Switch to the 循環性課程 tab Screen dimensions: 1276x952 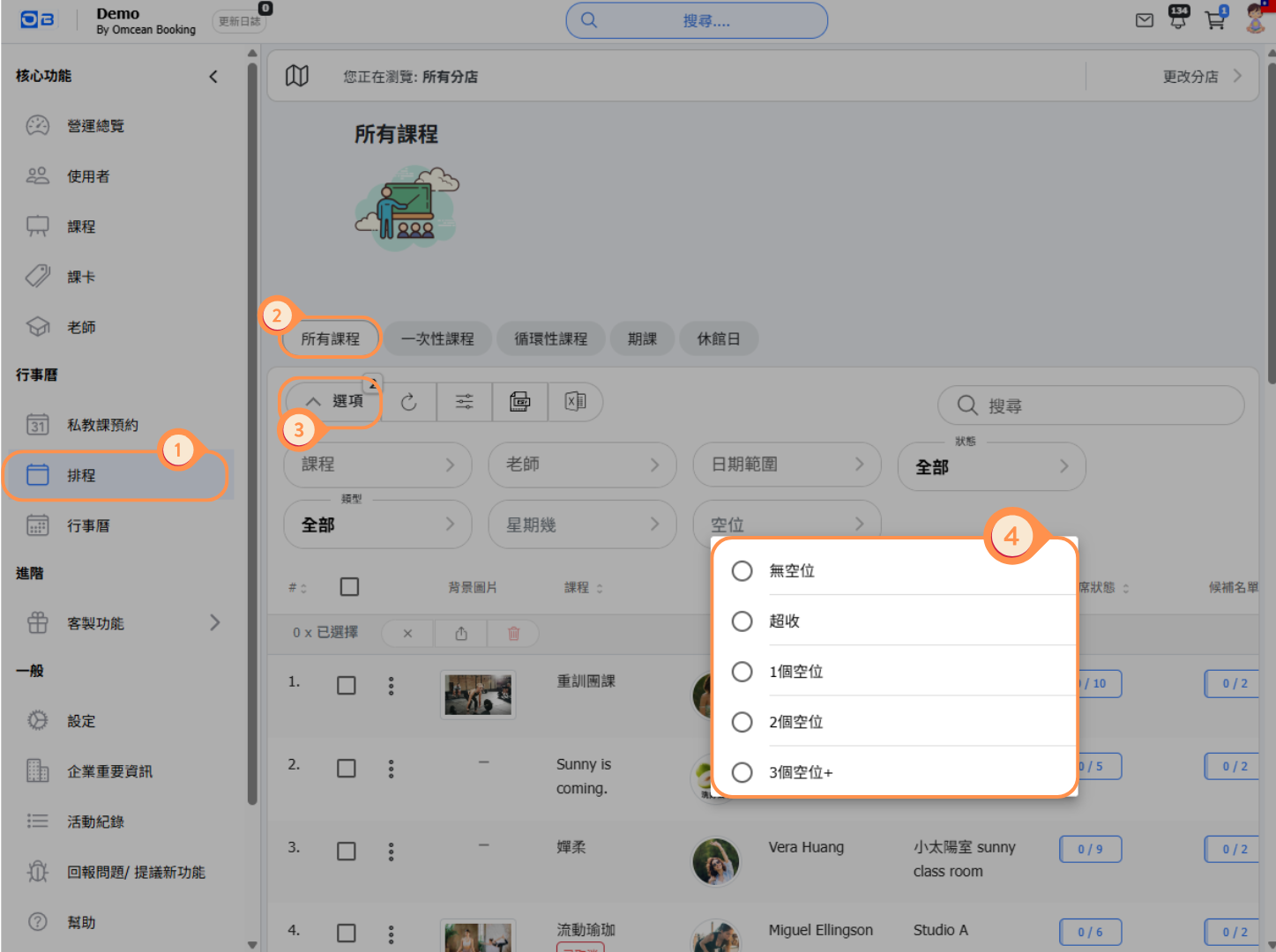550,338
